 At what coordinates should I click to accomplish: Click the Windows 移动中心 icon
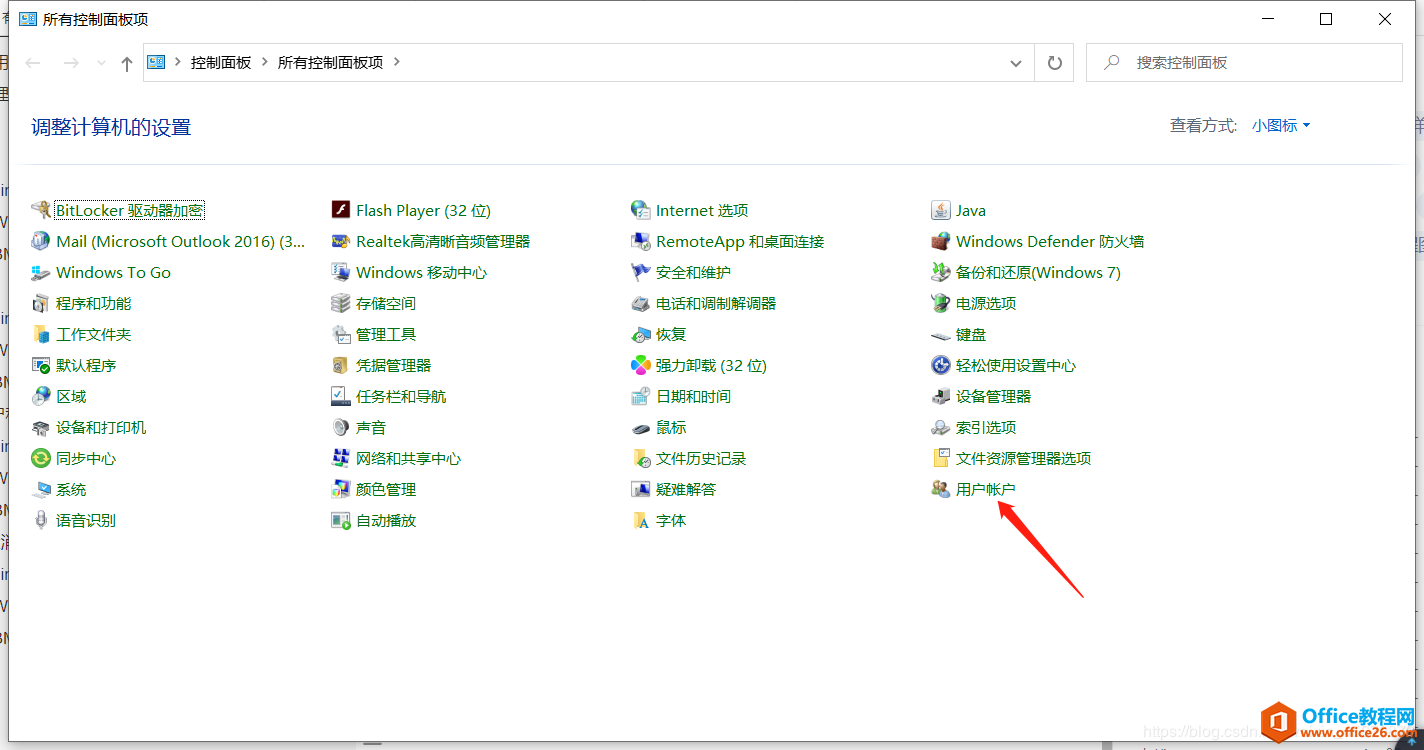(340, 272)
